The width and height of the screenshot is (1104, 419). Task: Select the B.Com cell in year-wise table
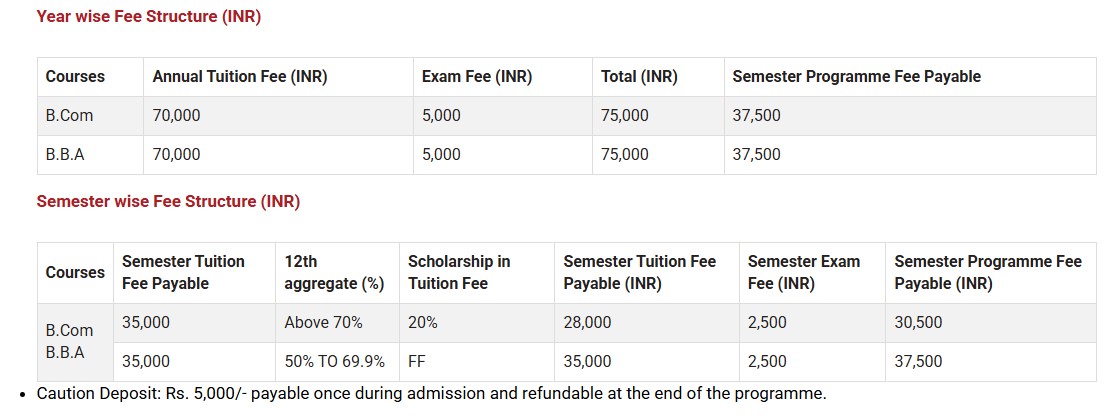pyautogui.click(x=69, y=116)
